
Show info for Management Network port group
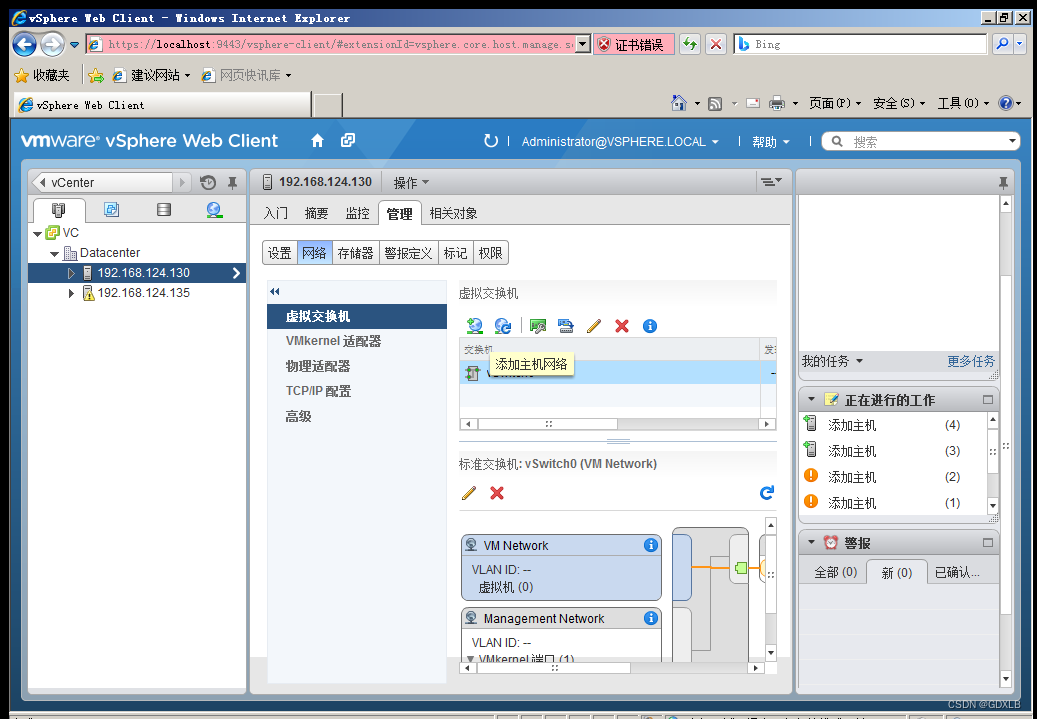pyautogui.click(x=651, y=618)
